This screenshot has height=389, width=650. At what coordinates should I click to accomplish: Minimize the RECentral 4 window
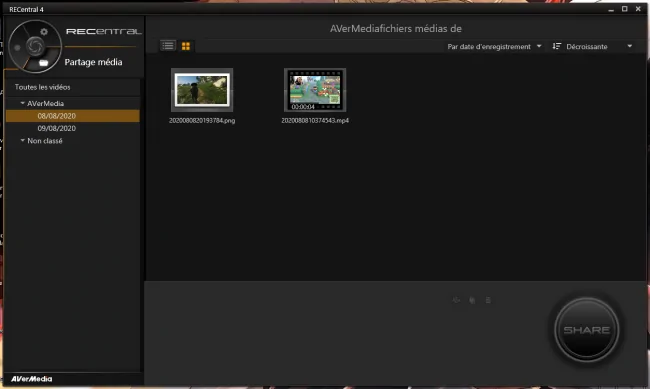click(611, 9)
